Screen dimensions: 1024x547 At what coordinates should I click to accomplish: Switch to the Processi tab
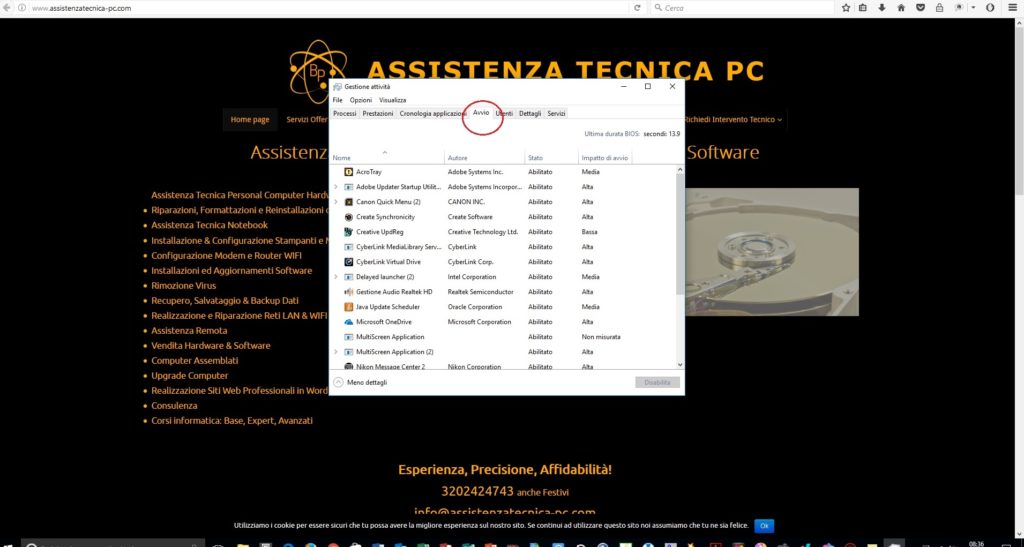click(x=345, y=114)
